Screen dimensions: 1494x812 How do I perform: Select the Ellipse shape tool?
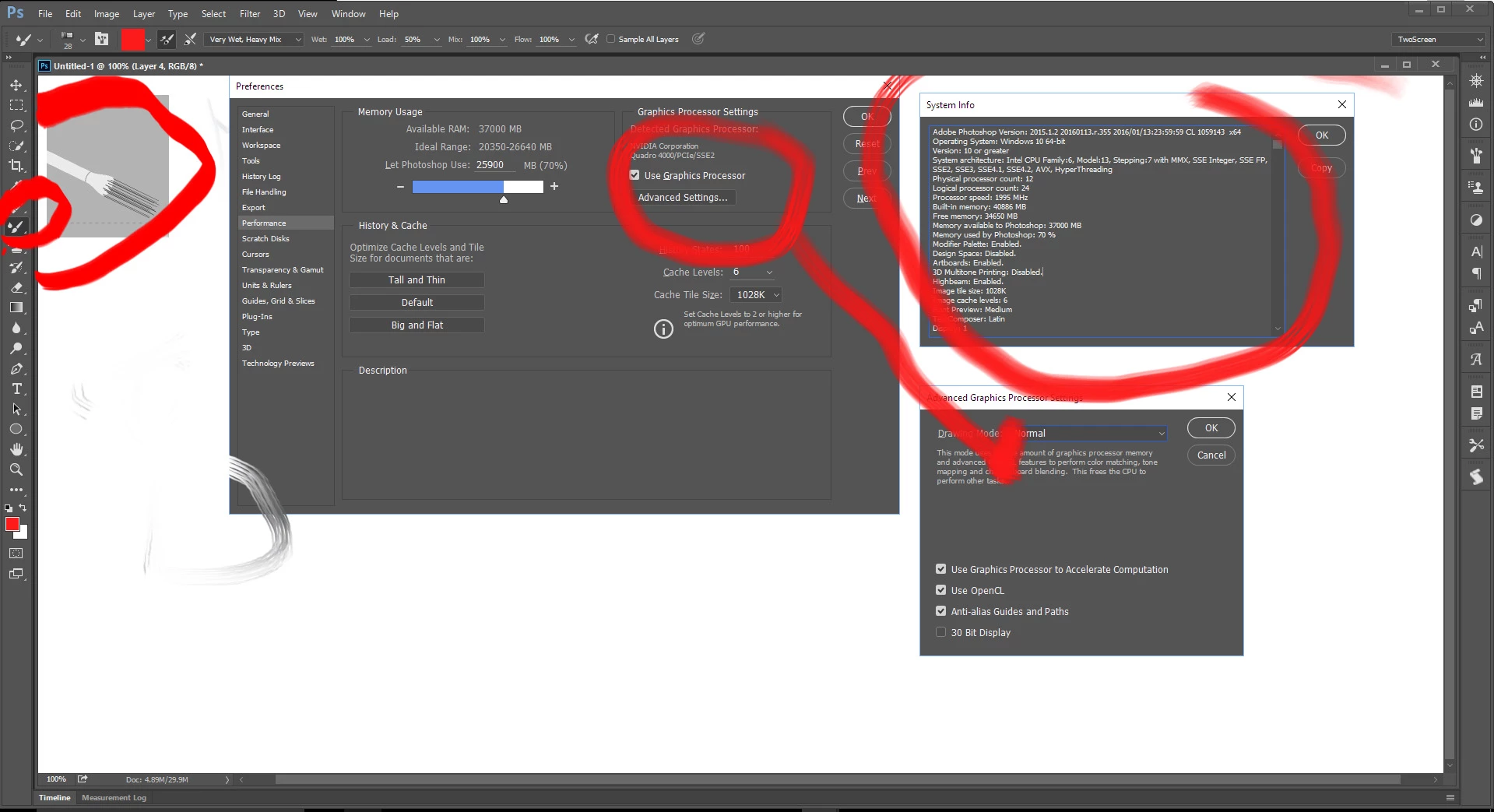pos(16,429)
